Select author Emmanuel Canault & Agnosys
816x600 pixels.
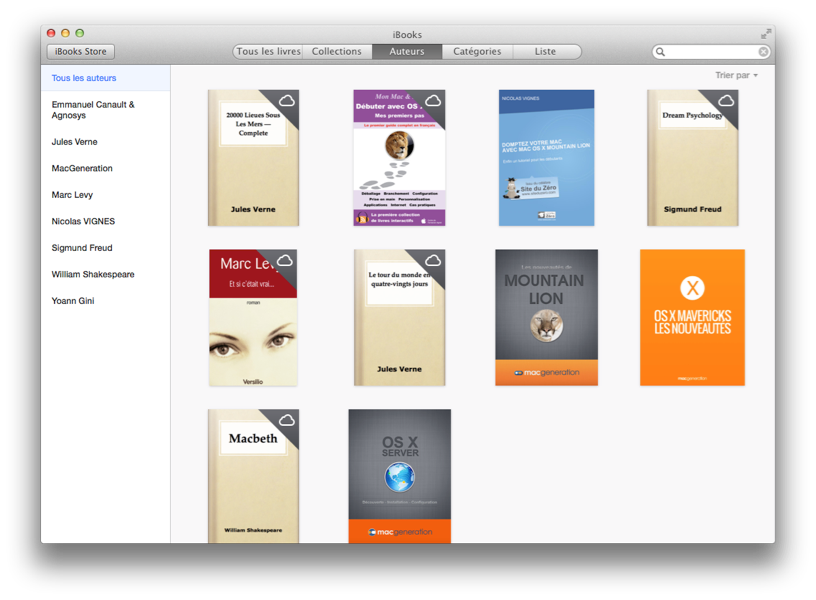pos(106,110)
